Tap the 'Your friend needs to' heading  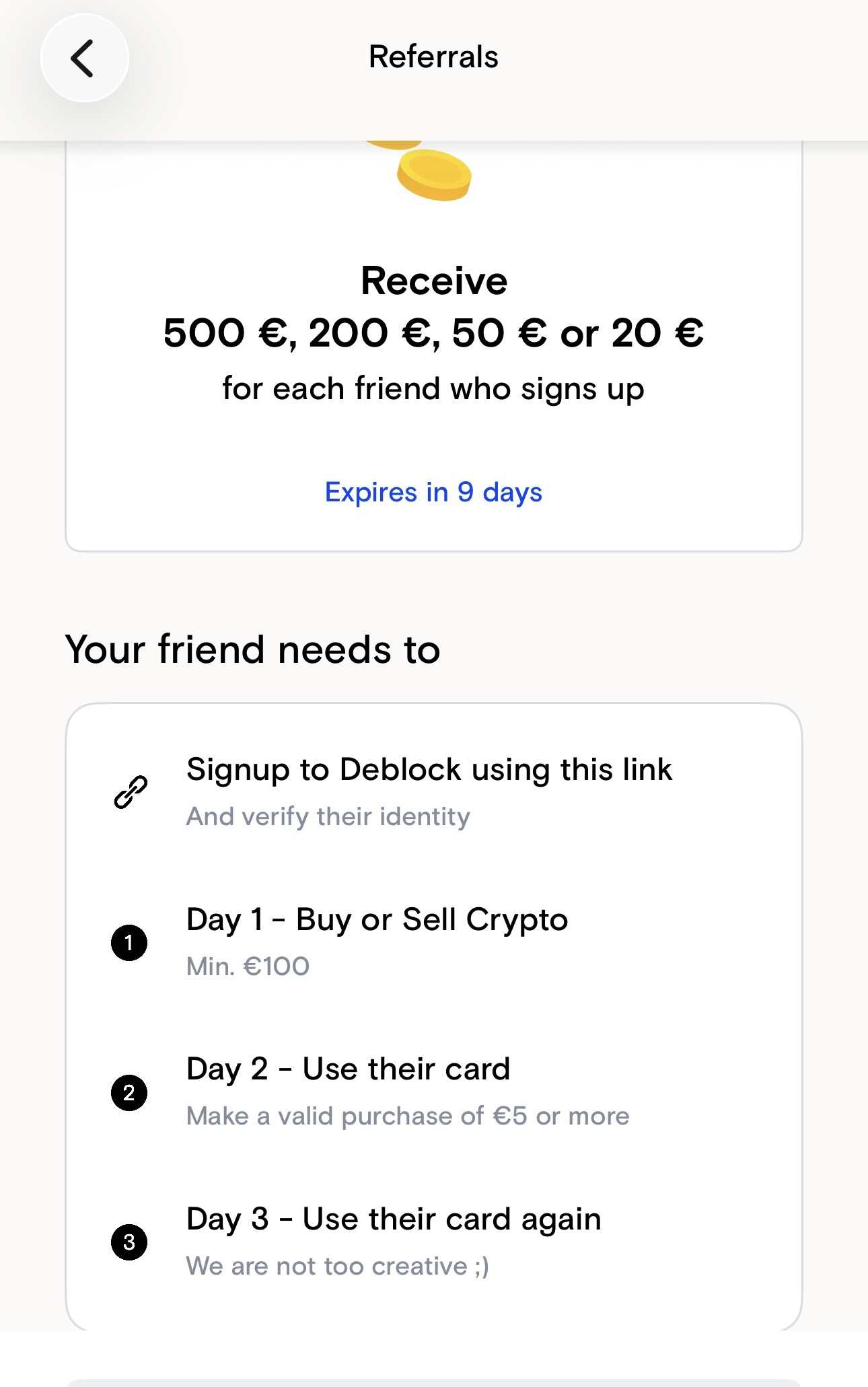tap(253, 650)
